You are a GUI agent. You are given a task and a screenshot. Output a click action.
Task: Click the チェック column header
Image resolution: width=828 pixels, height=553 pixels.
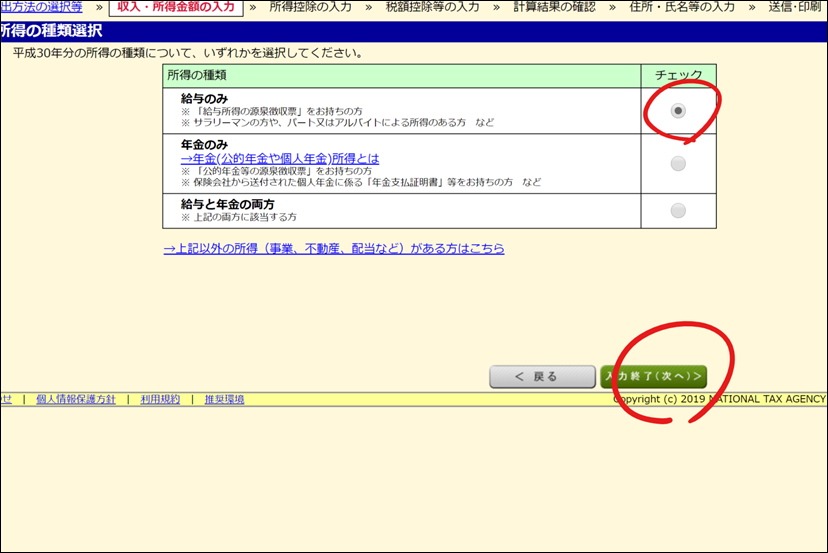[679, 76]
